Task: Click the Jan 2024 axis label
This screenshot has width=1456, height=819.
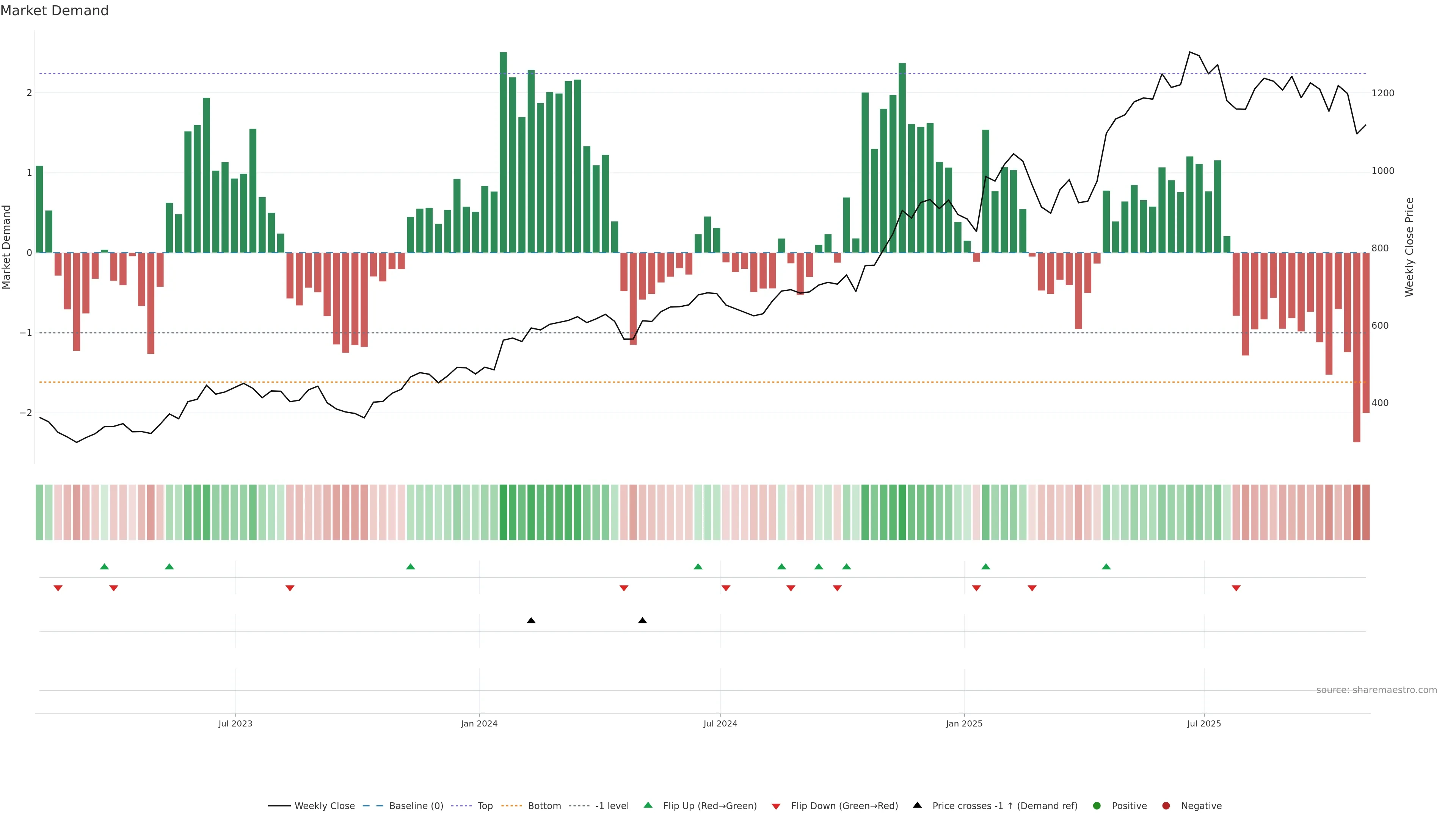Action: tap(479, 724)
